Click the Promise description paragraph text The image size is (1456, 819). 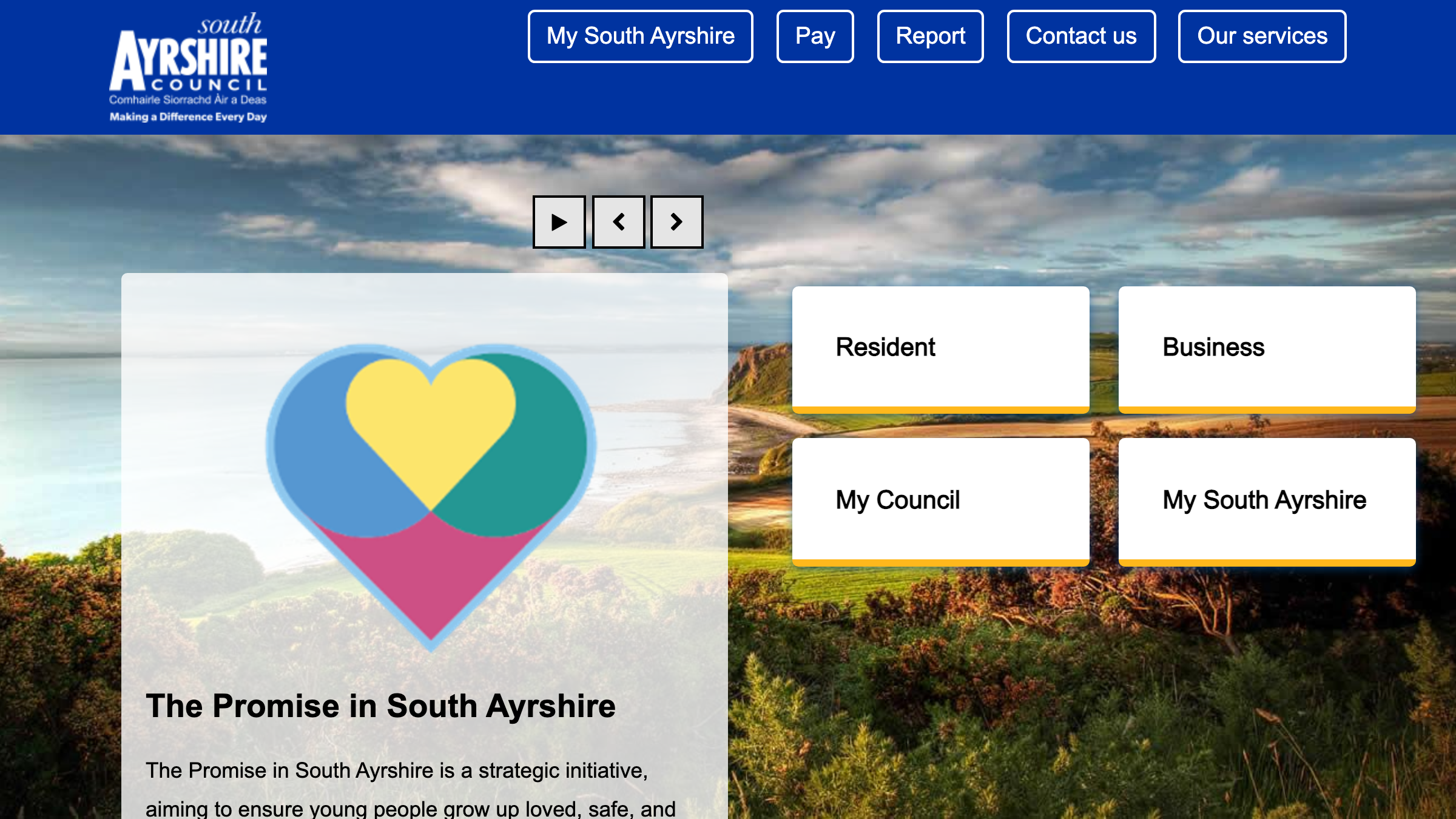pyautogui.click(x=411, y=789)
